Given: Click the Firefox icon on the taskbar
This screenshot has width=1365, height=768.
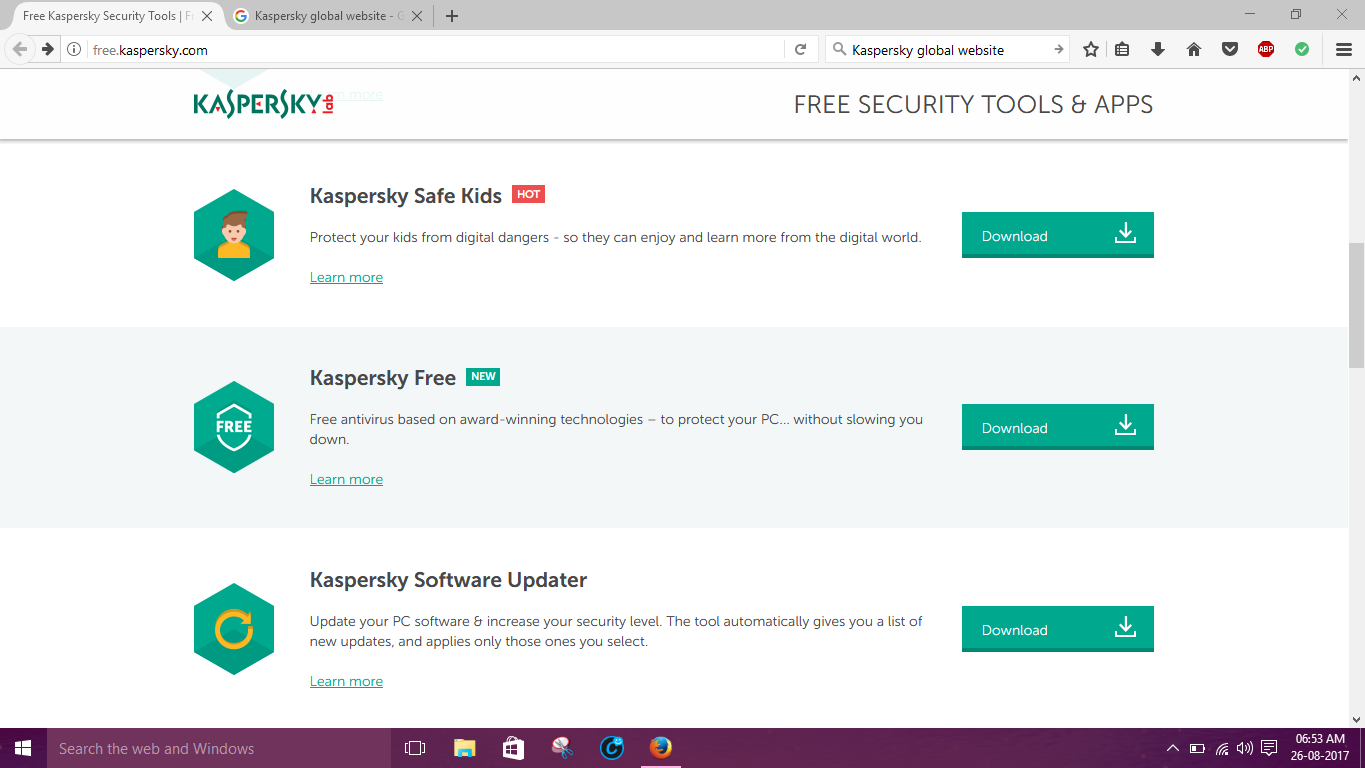Looking at the screenshot, I should click(x=660, y=748).
